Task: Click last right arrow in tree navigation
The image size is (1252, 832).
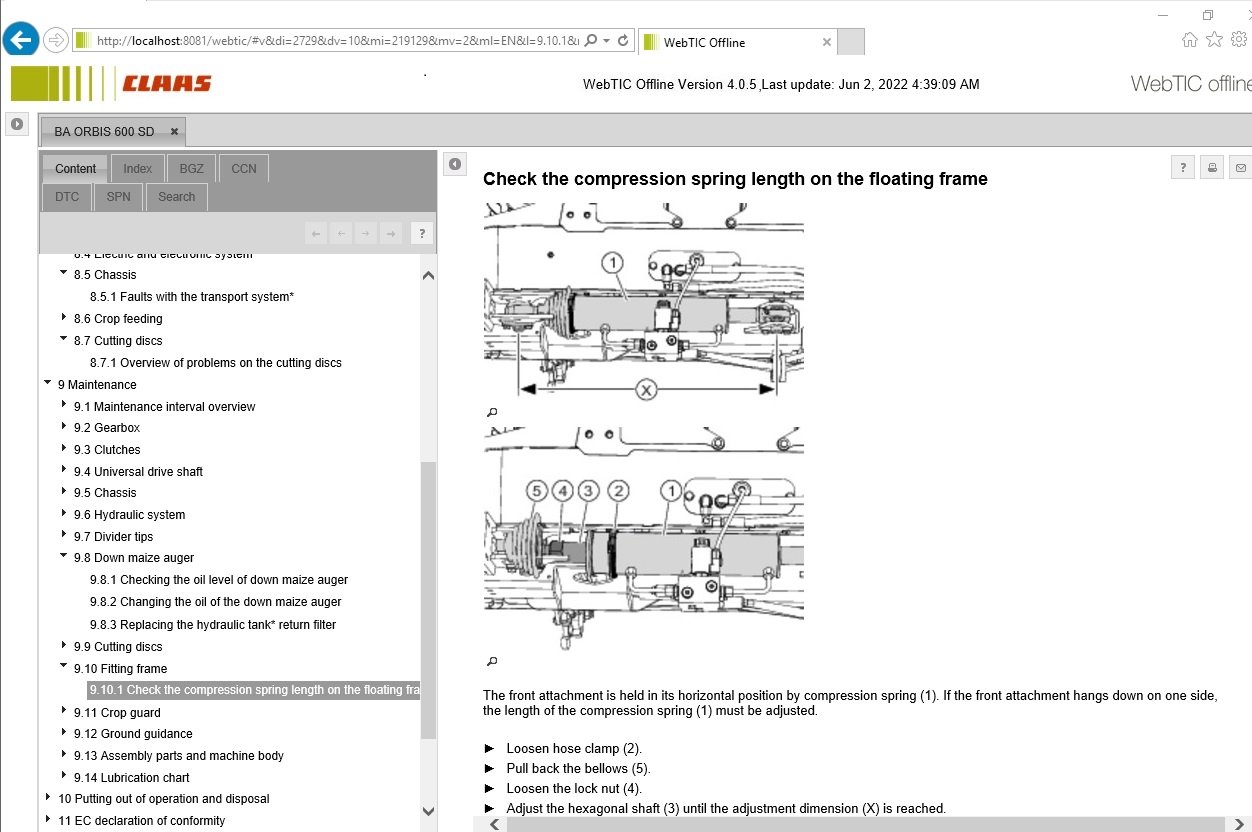Action: point(391,233)
